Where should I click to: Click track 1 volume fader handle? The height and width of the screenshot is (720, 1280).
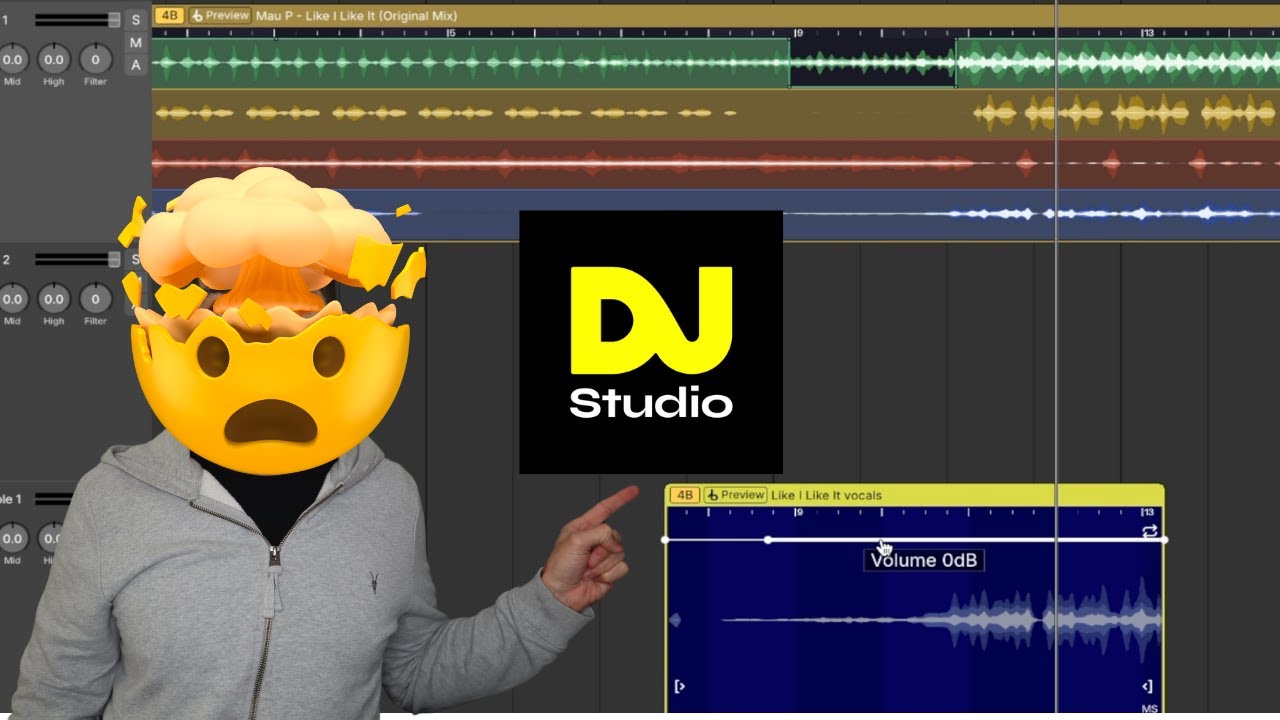coord(114,20)
